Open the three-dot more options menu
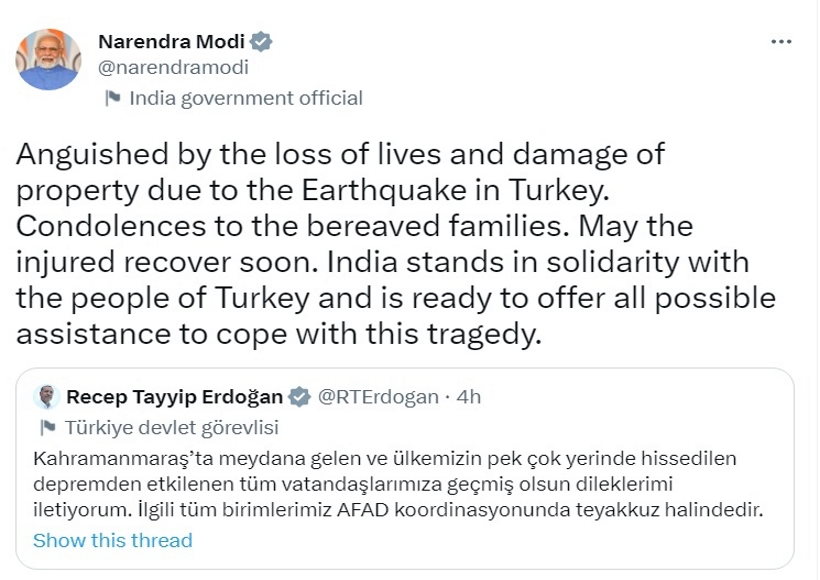 point(781,42)
